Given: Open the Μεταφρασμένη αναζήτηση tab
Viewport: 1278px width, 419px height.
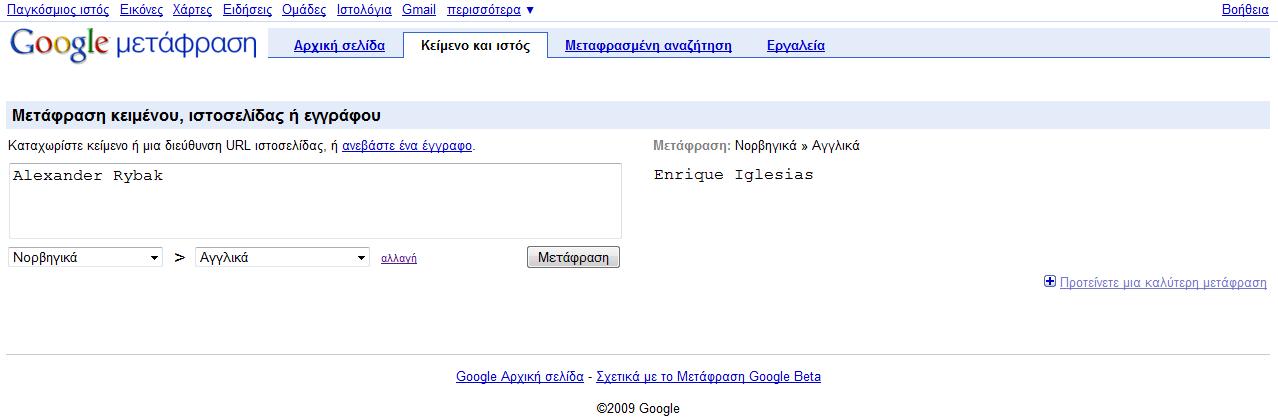Looking at the screenshot, I should coord(648,45).
